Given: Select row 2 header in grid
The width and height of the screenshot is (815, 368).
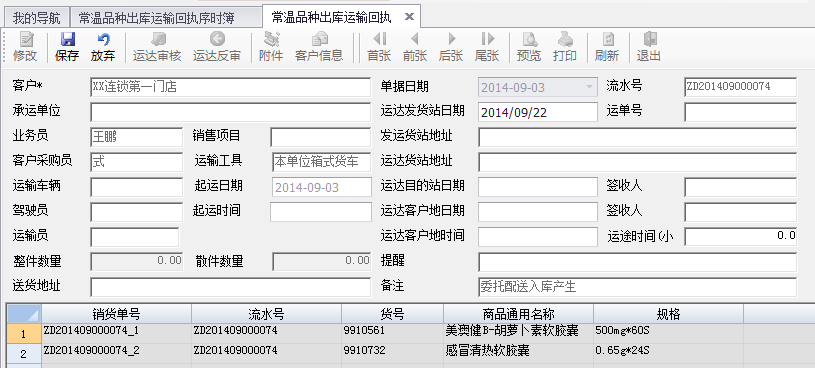Looking at the screenshot, I should click(x=23, y=354).
